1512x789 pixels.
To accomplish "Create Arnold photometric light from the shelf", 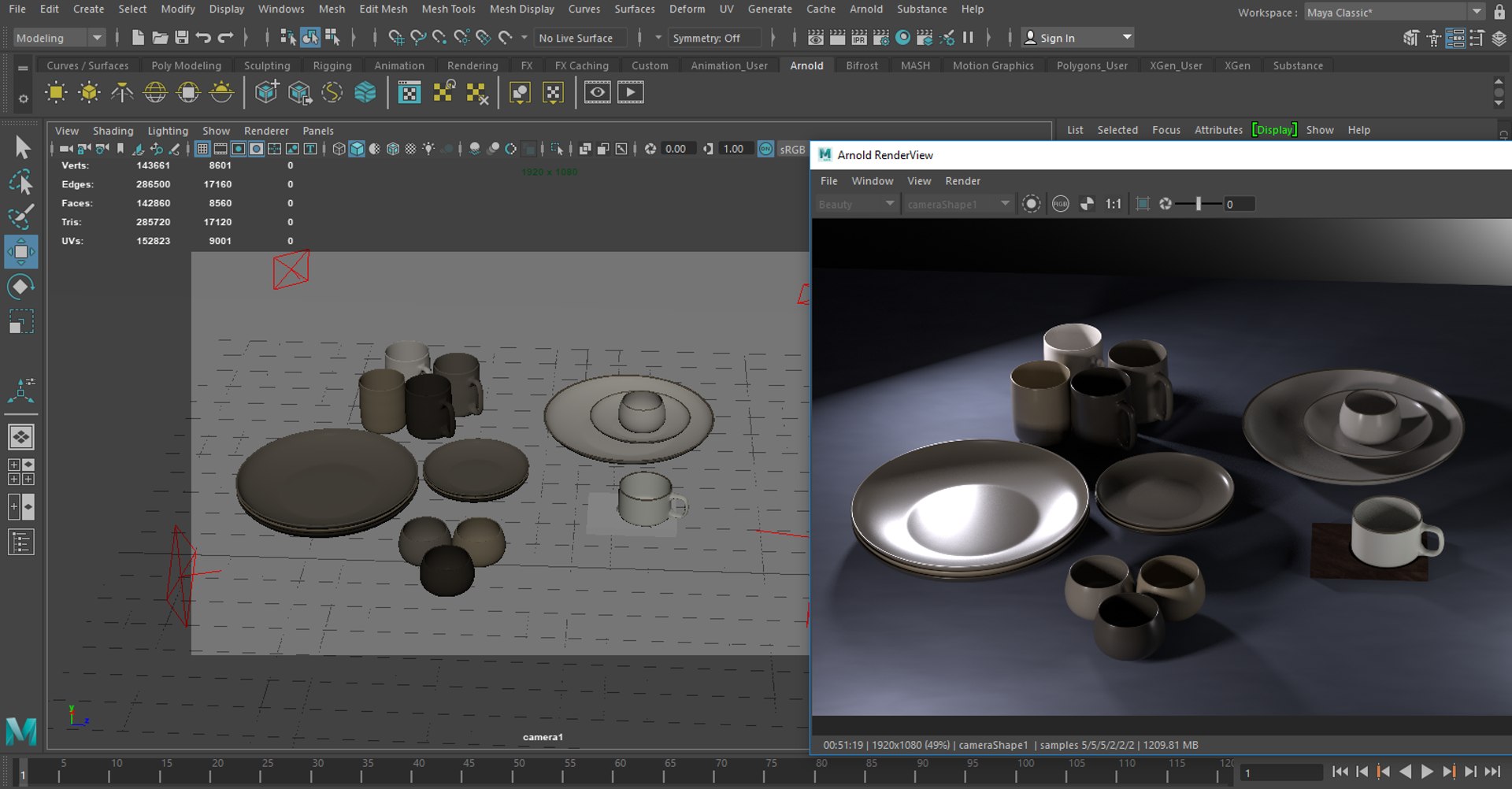I will tap(122, 93).
